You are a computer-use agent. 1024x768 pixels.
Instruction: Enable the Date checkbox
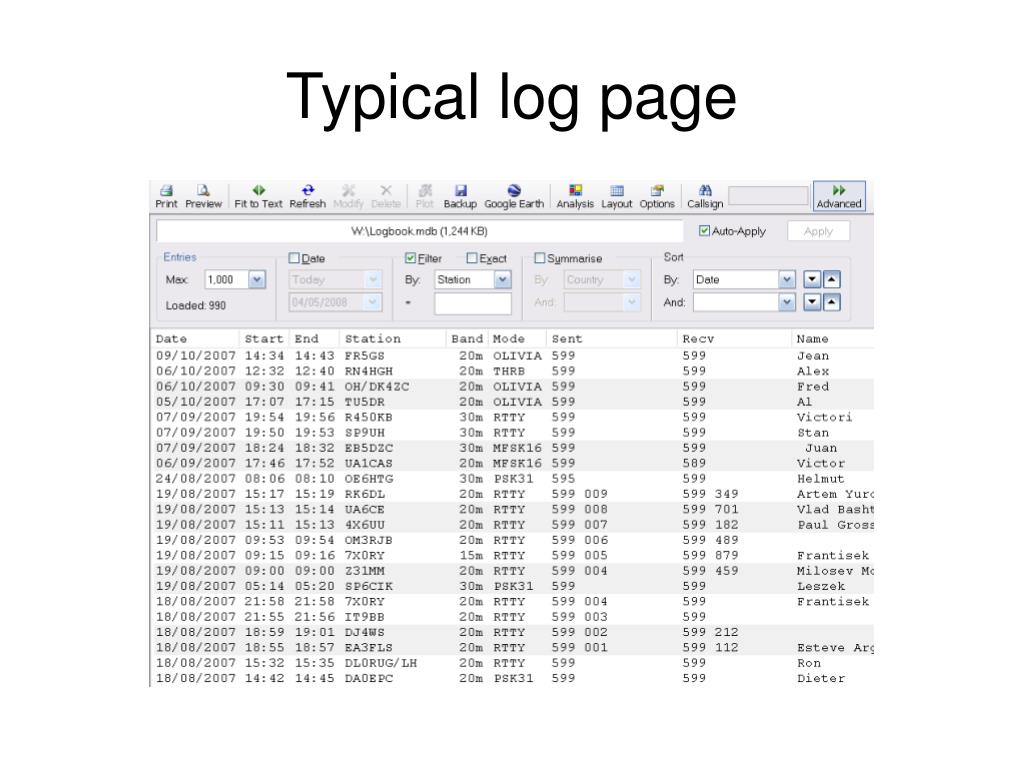click(294, 258)
